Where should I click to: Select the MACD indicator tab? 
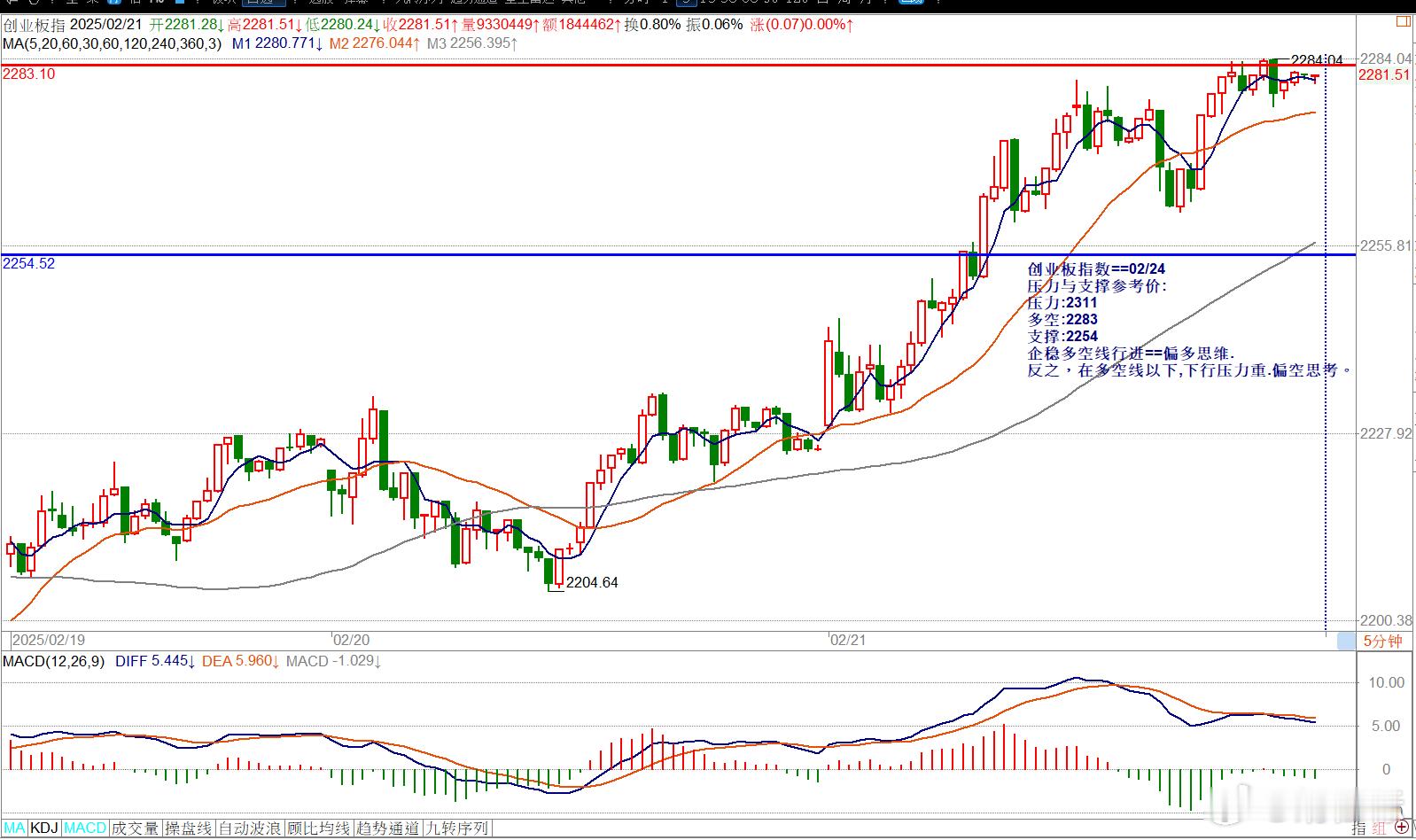[x=85, y=828]
